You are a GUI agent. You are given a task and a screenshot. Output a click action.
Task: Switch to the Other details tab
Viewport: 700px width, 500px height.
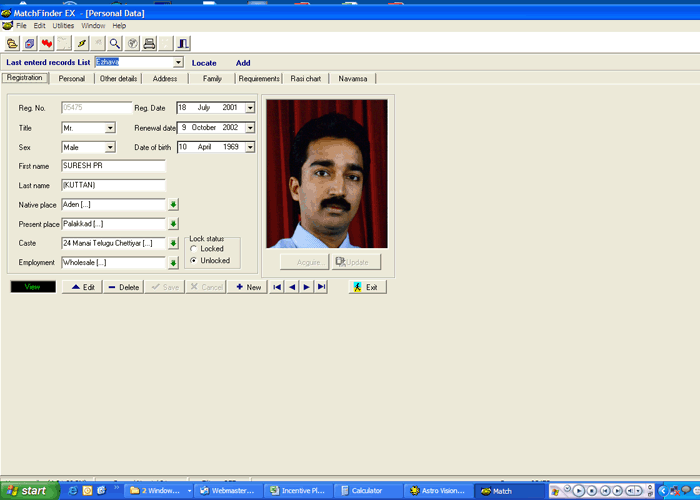click(118, 79)
